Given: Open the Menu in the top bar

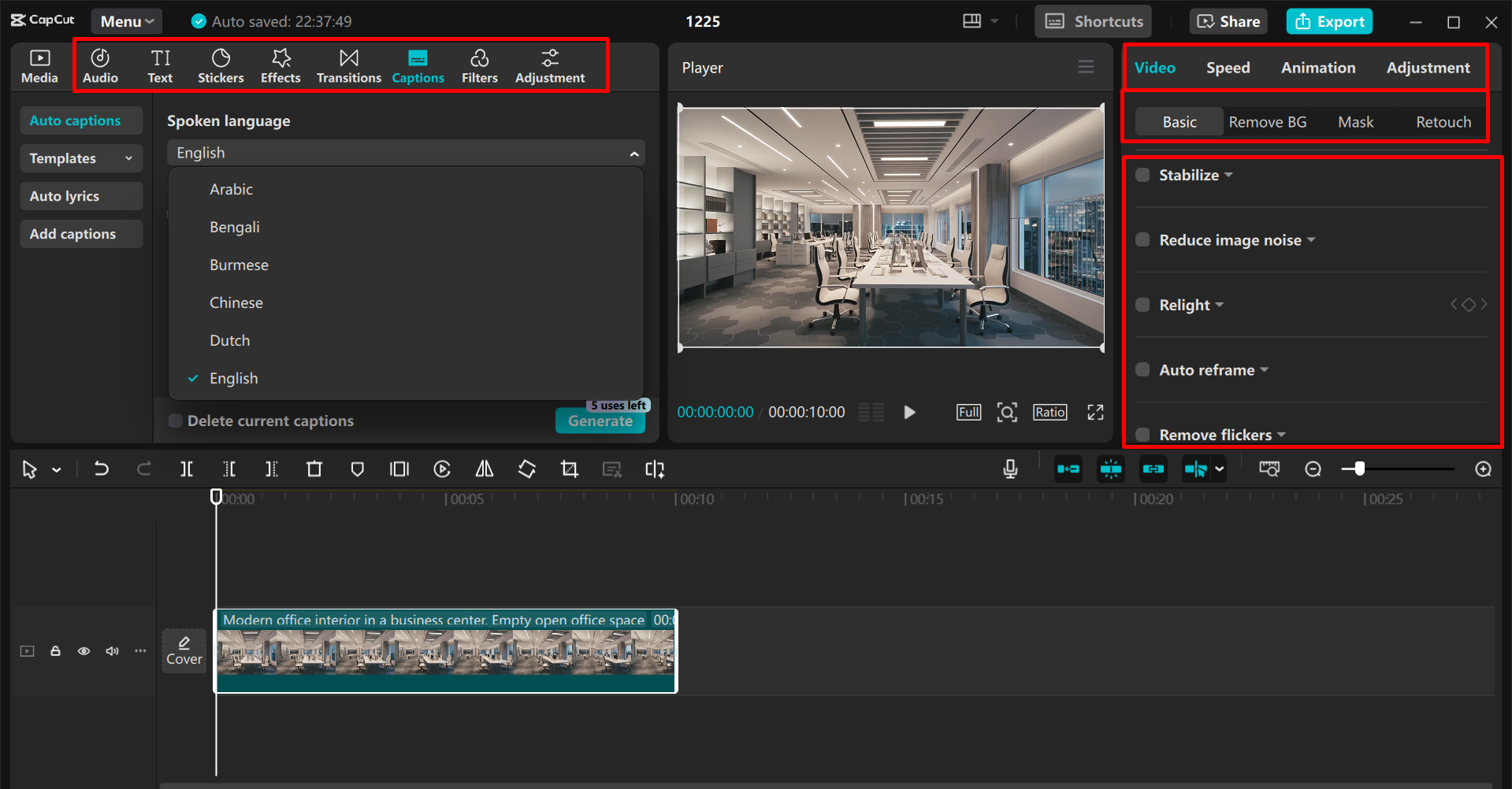Looking at the screenshot, I should [x=126, y=20].
